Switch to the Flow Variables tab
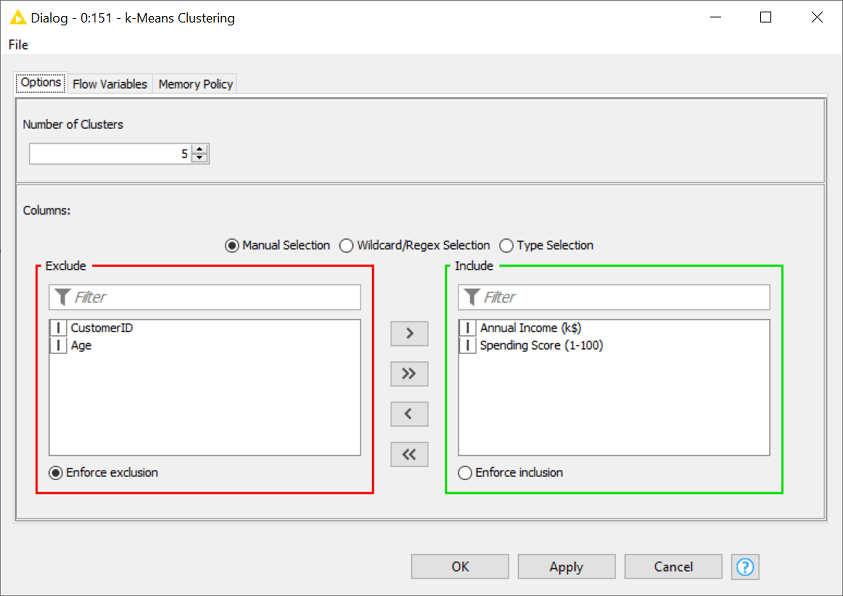Screen dimensions: 843x596 [109, 84]
